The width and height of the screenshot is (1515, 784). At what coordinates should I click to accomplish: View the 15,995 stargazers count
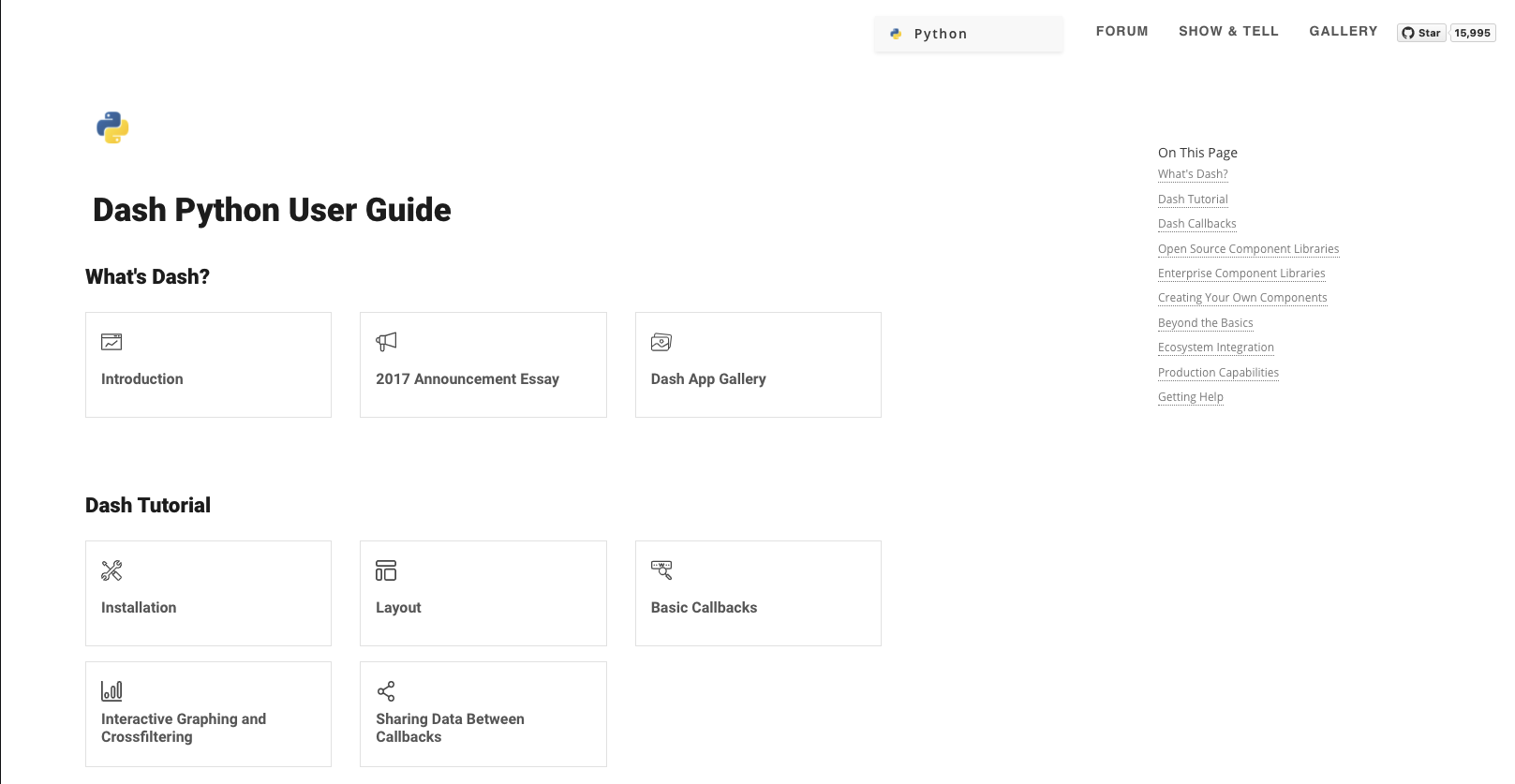(x=1472, y=33)
